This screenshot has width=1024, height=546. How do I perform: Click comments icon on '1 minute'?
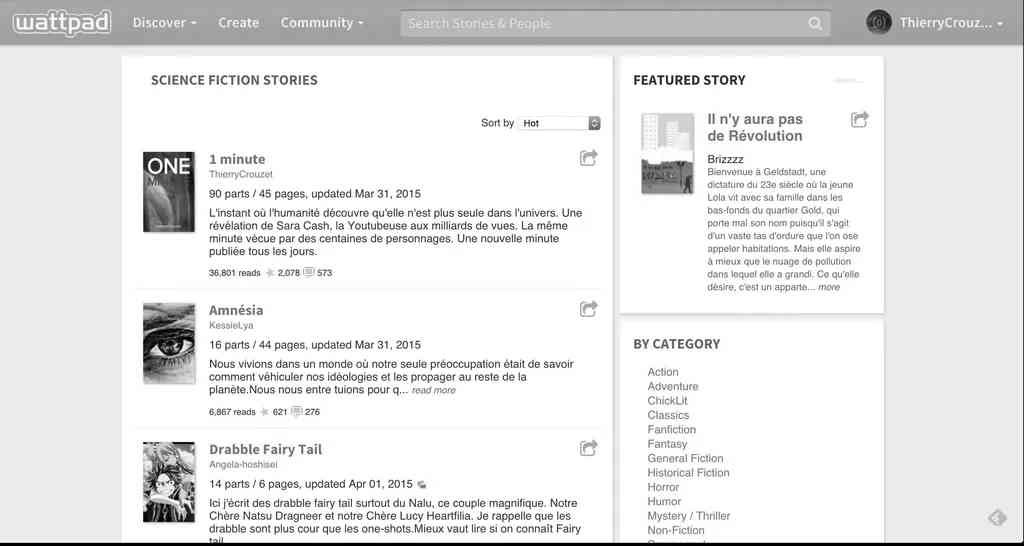click(x=309, y=272)
